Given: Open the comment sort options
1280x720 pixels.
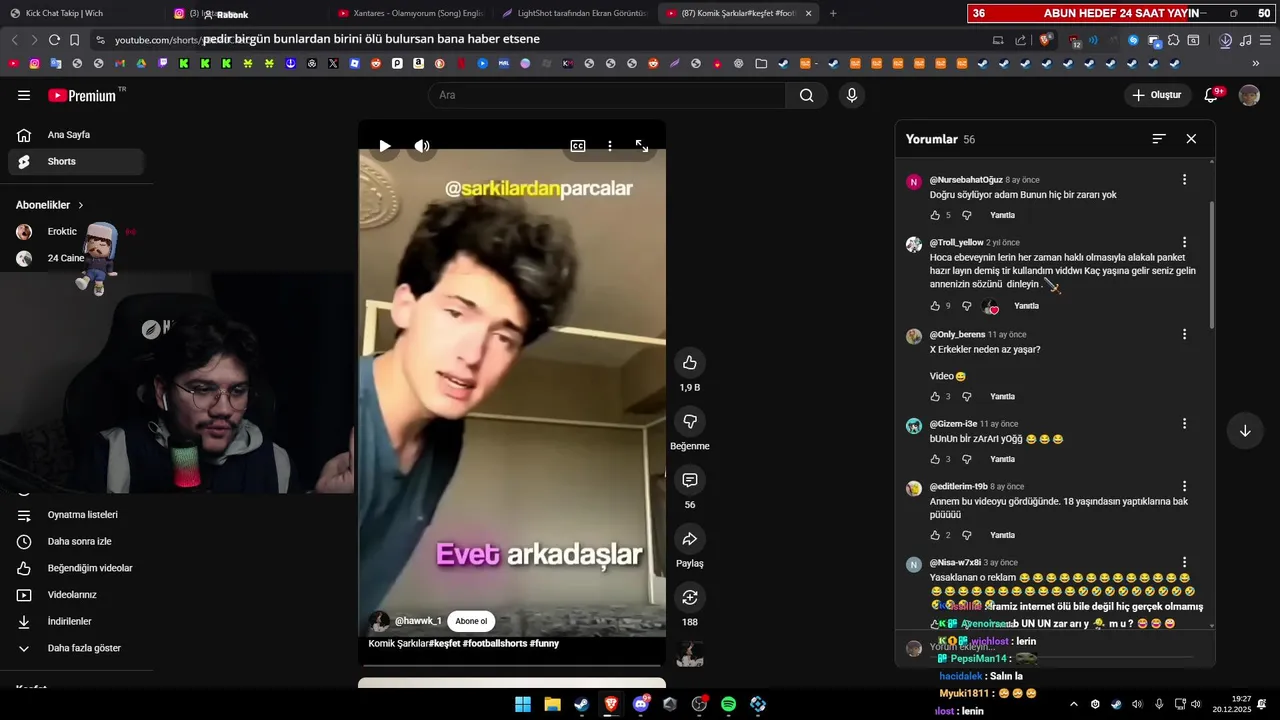Looking at the screenshot, I should pos(1159,139).
